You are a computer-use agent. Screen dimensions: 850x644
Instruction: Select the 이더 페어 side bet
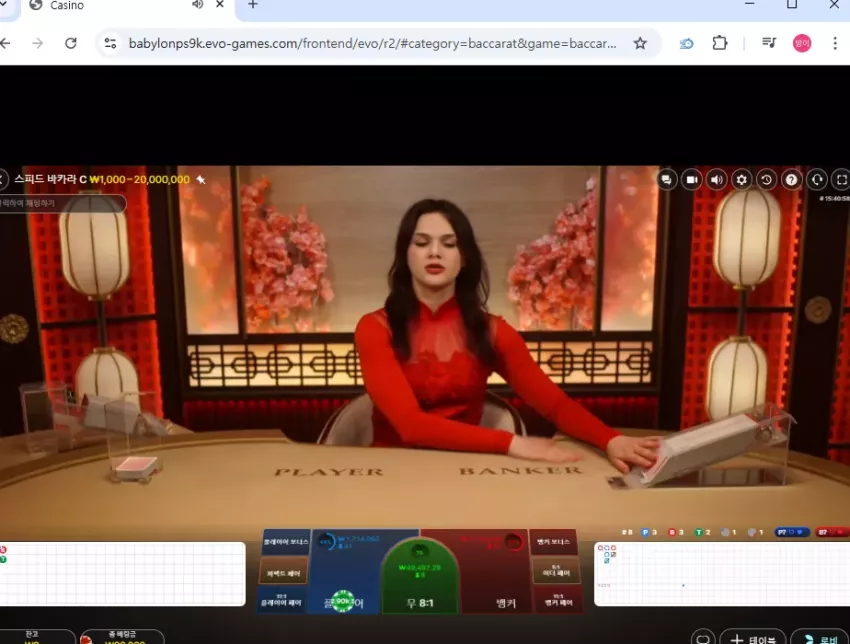(556, 571)
